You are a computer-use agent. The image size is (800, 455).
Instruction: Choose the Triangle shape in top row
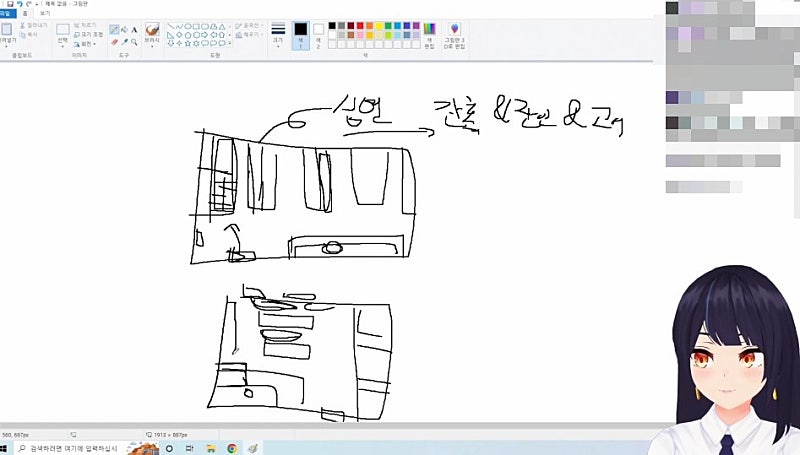click(x=222, y=27)
